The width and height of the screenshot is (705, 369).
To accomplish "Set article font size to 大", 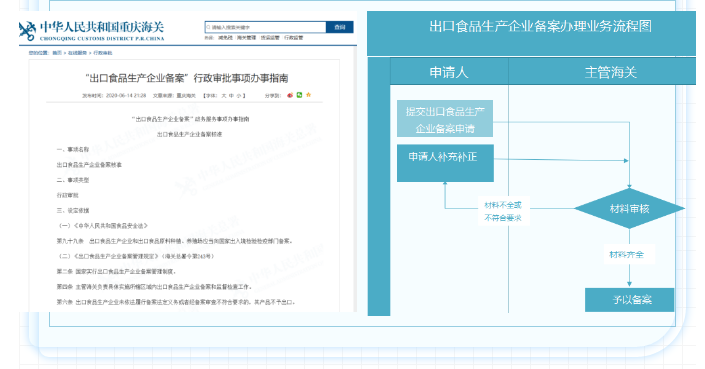I will [x=223, y=96].
